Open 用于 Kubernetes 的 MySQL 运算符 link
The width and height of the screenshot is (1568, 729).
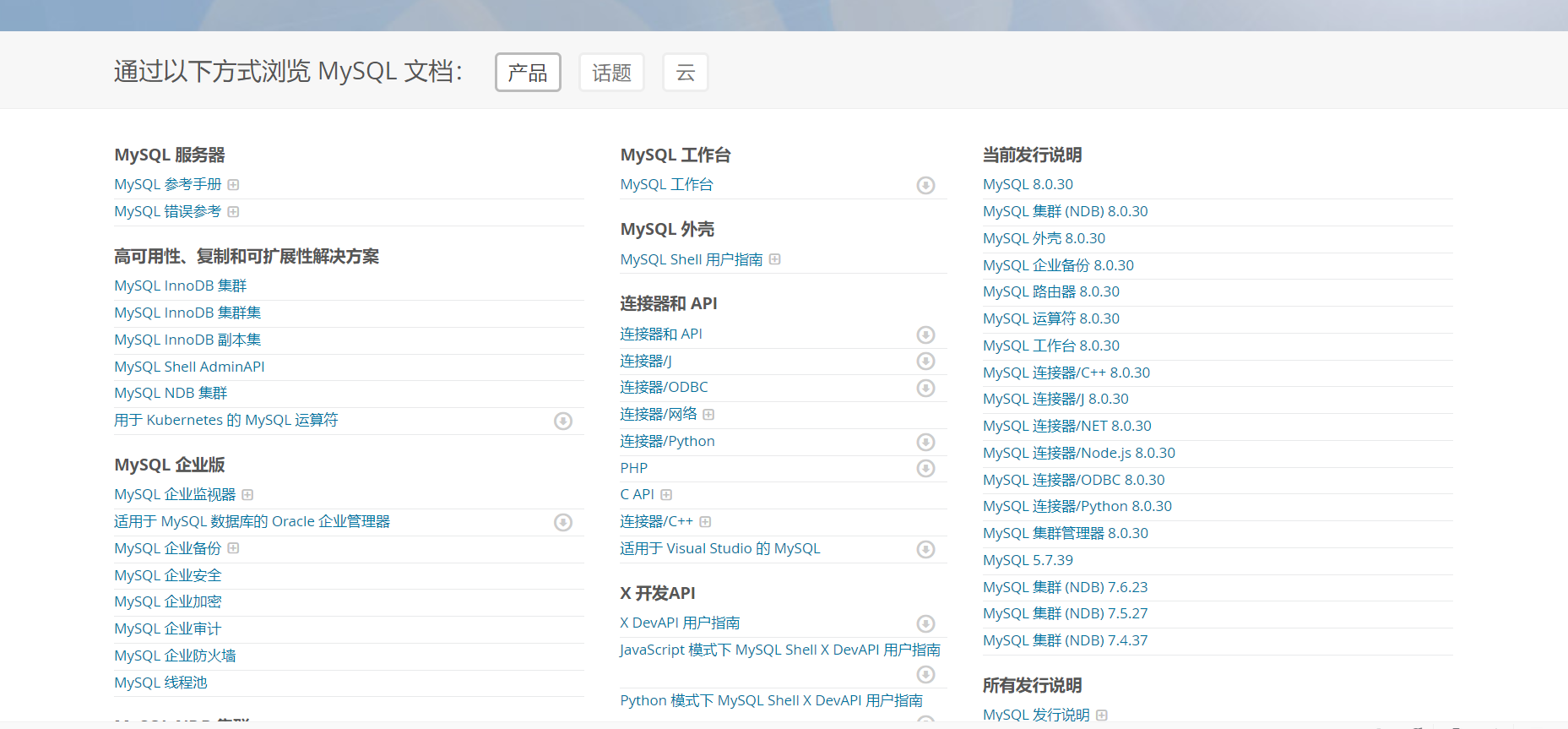tap(226, 420)
